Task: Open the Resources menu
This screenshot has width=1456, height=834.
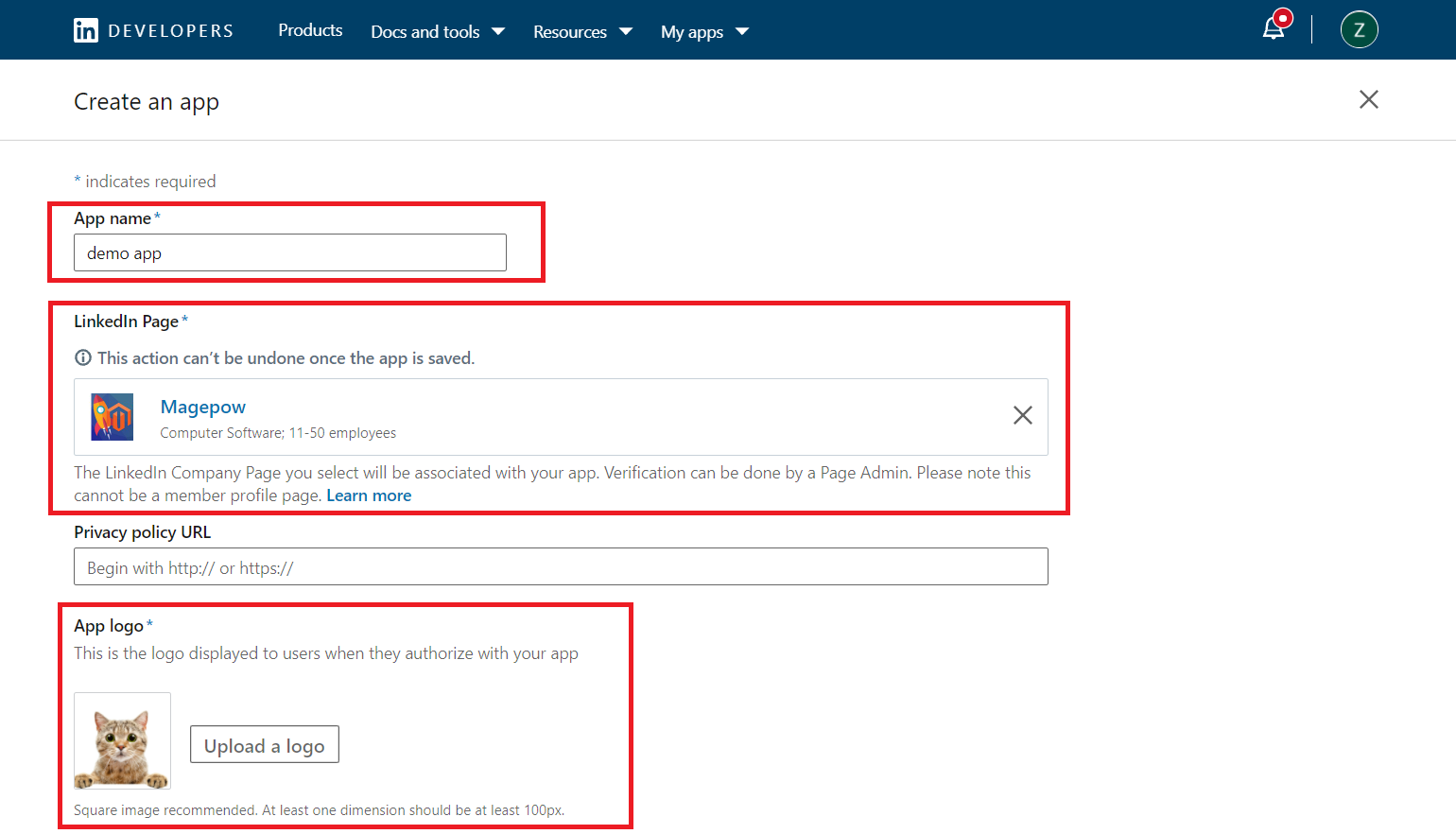Action: click(x=569, y=32)
